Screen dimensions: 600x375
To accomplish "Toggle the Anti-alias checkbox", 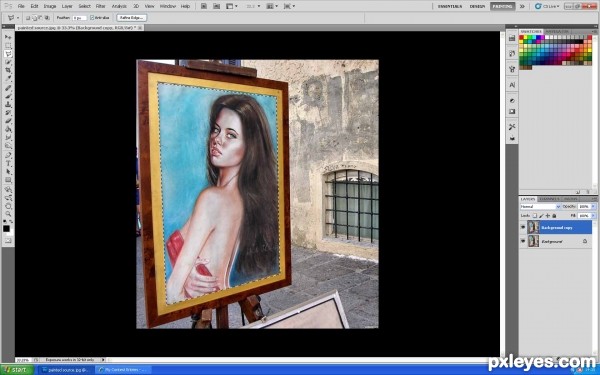I will click(x=92, y=18).
